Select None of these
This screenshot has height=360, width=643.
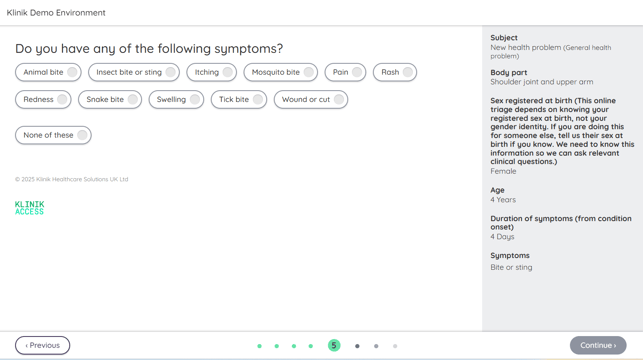[53, 135]
